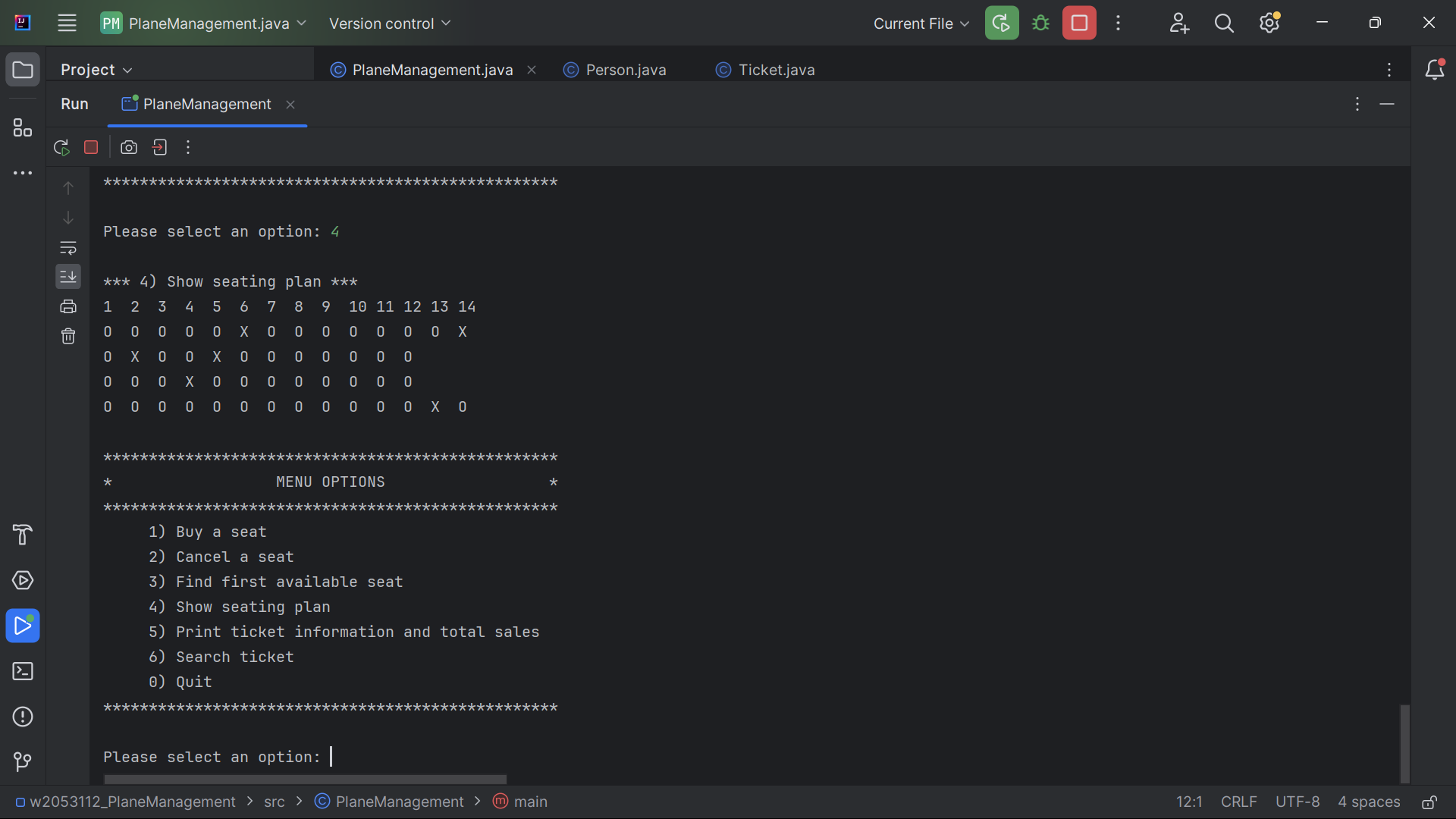Open the Version control dropdown
This screenshot has width=1456, height=819.
pos(389,24)
